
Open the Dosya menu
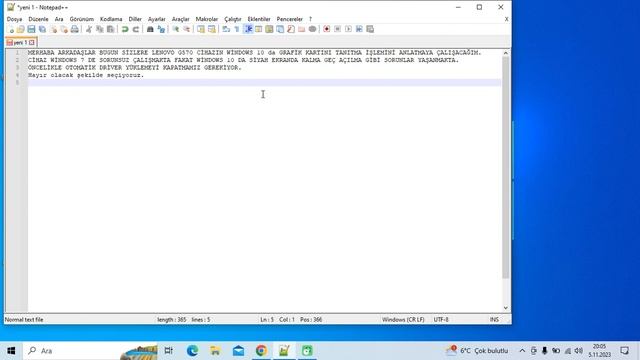coord(15,19)
